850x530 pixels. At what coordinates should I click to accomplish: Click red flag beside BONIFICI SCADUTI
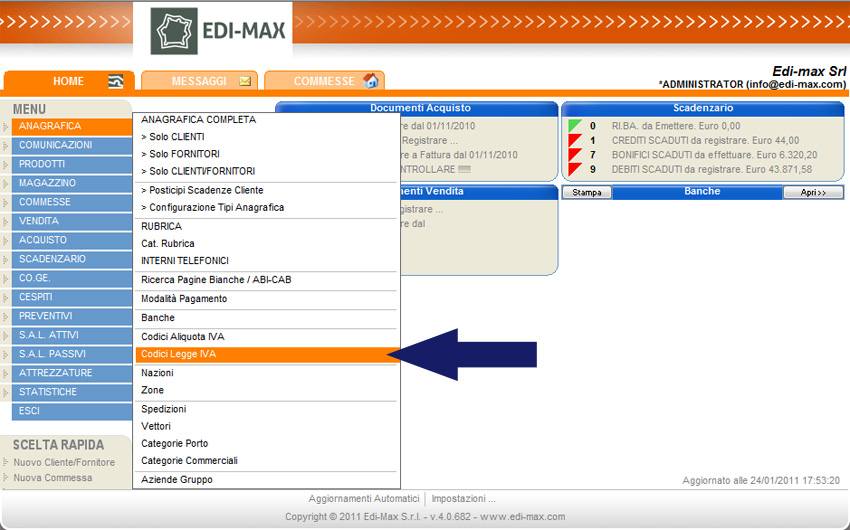pos(575,155)
